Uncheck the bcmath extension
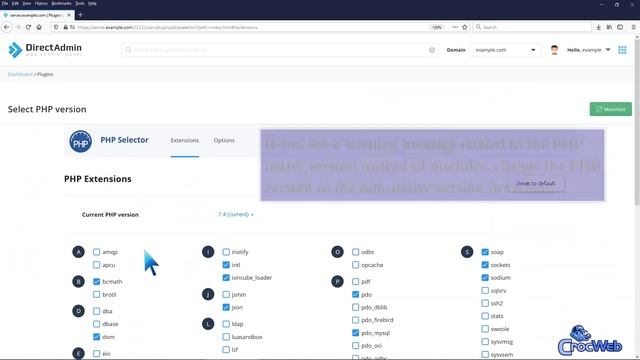The image size is (640, 360). point(96,282)
